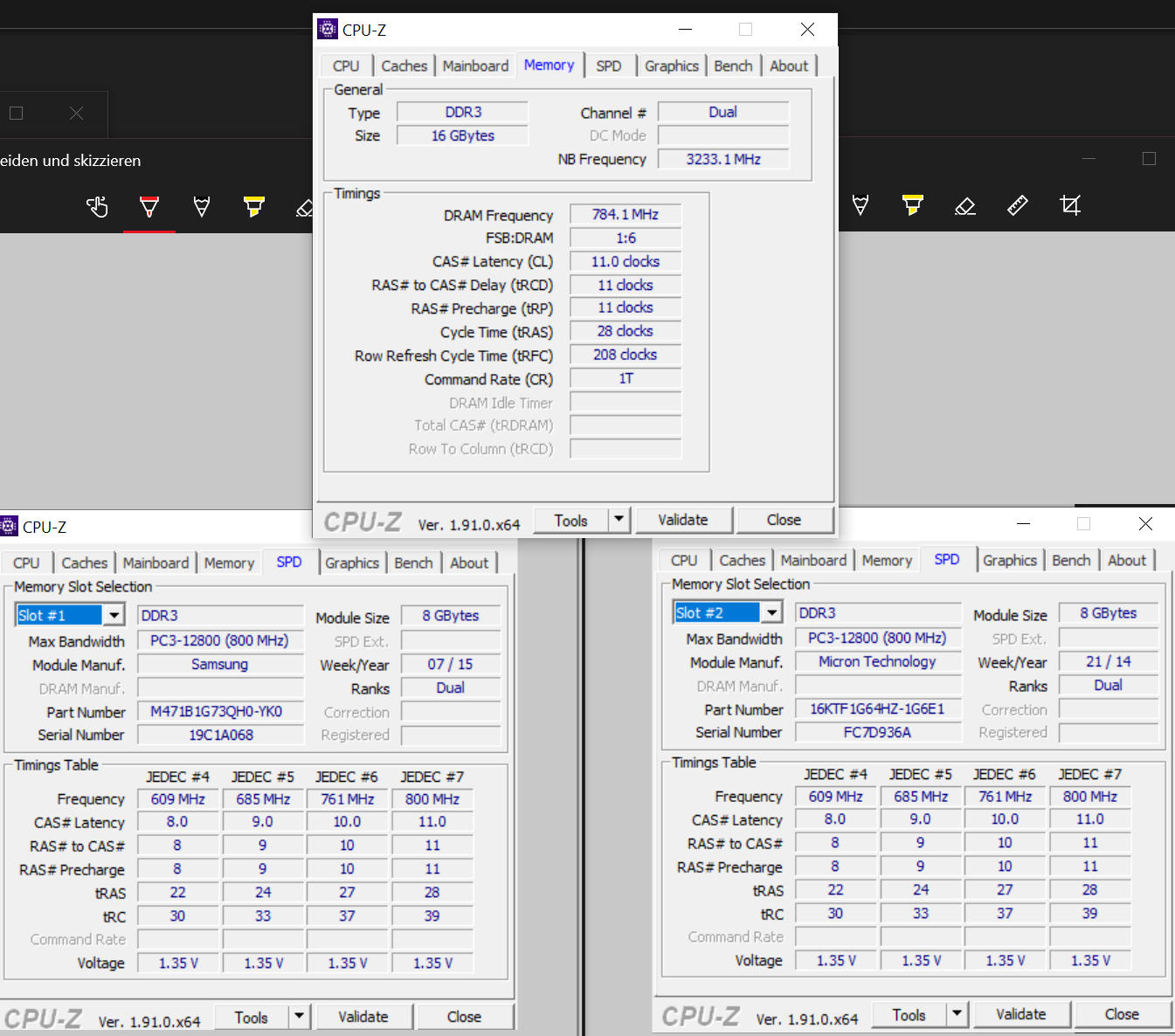
Task: Click CAS# Latency value 11.0 clocks
Action: pos(626,261)
